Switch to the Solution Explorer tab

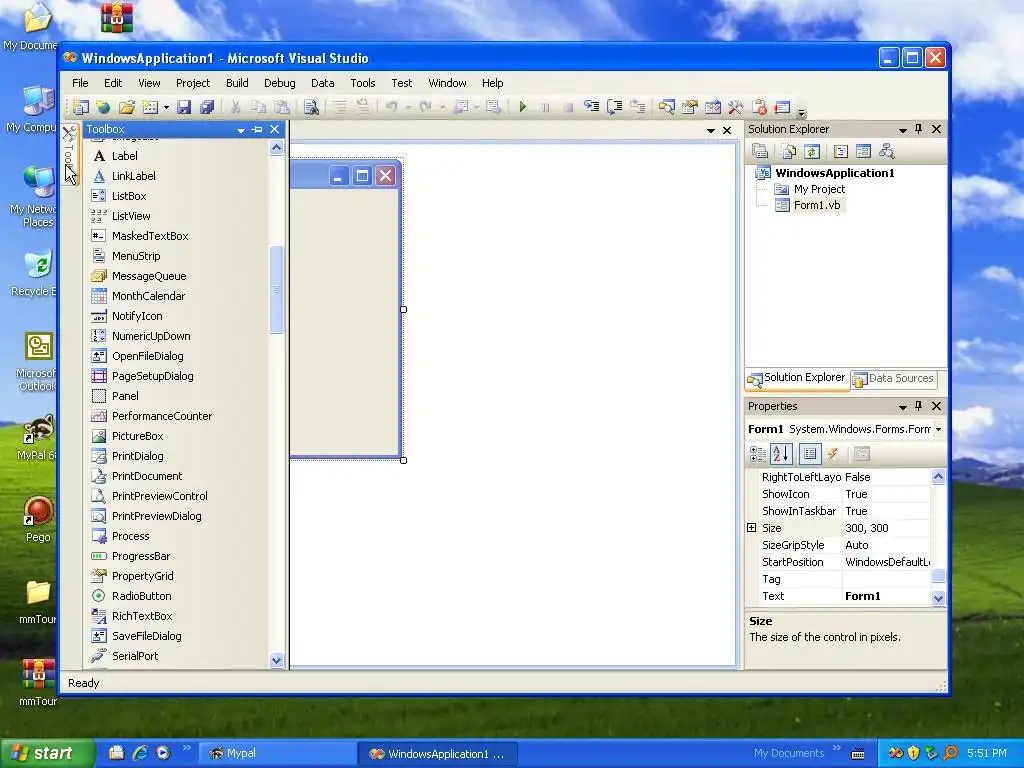[797, 378]
